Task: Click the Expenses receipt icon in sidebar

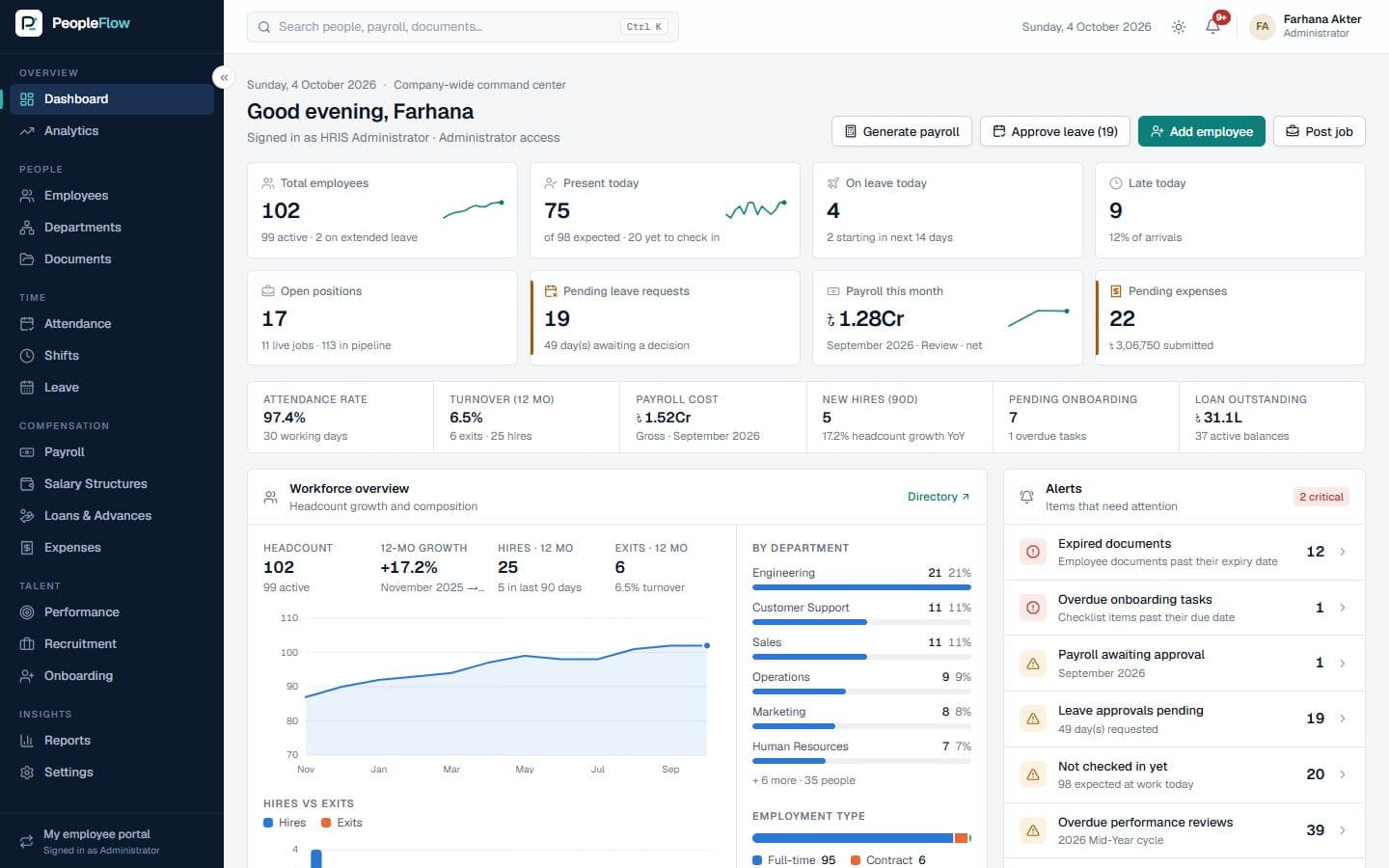Action: (x=27, y=548)
